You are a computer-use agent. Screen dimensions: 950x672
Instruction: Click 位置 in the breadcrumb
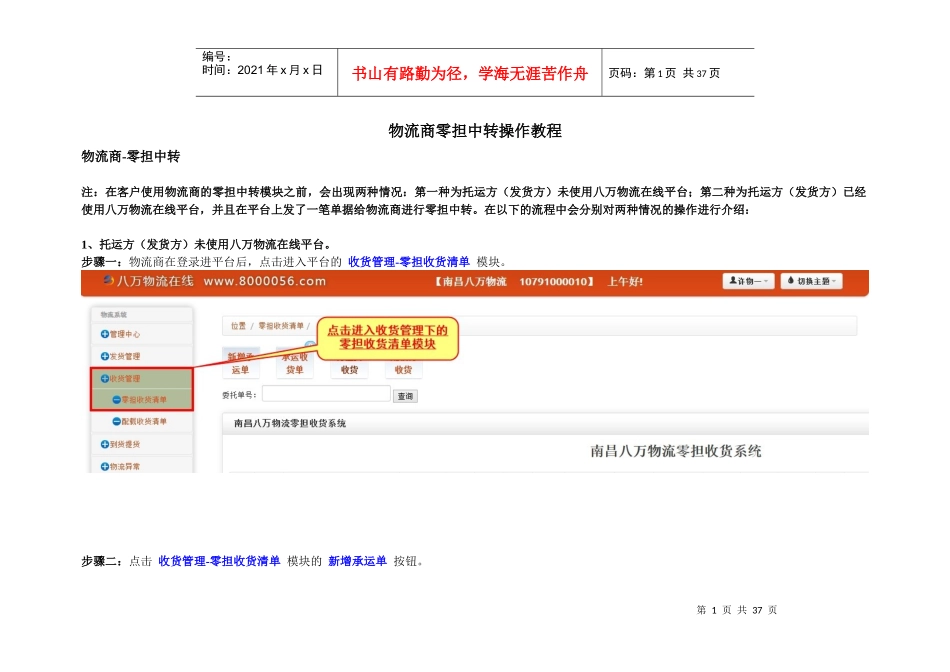pos(238,326)
